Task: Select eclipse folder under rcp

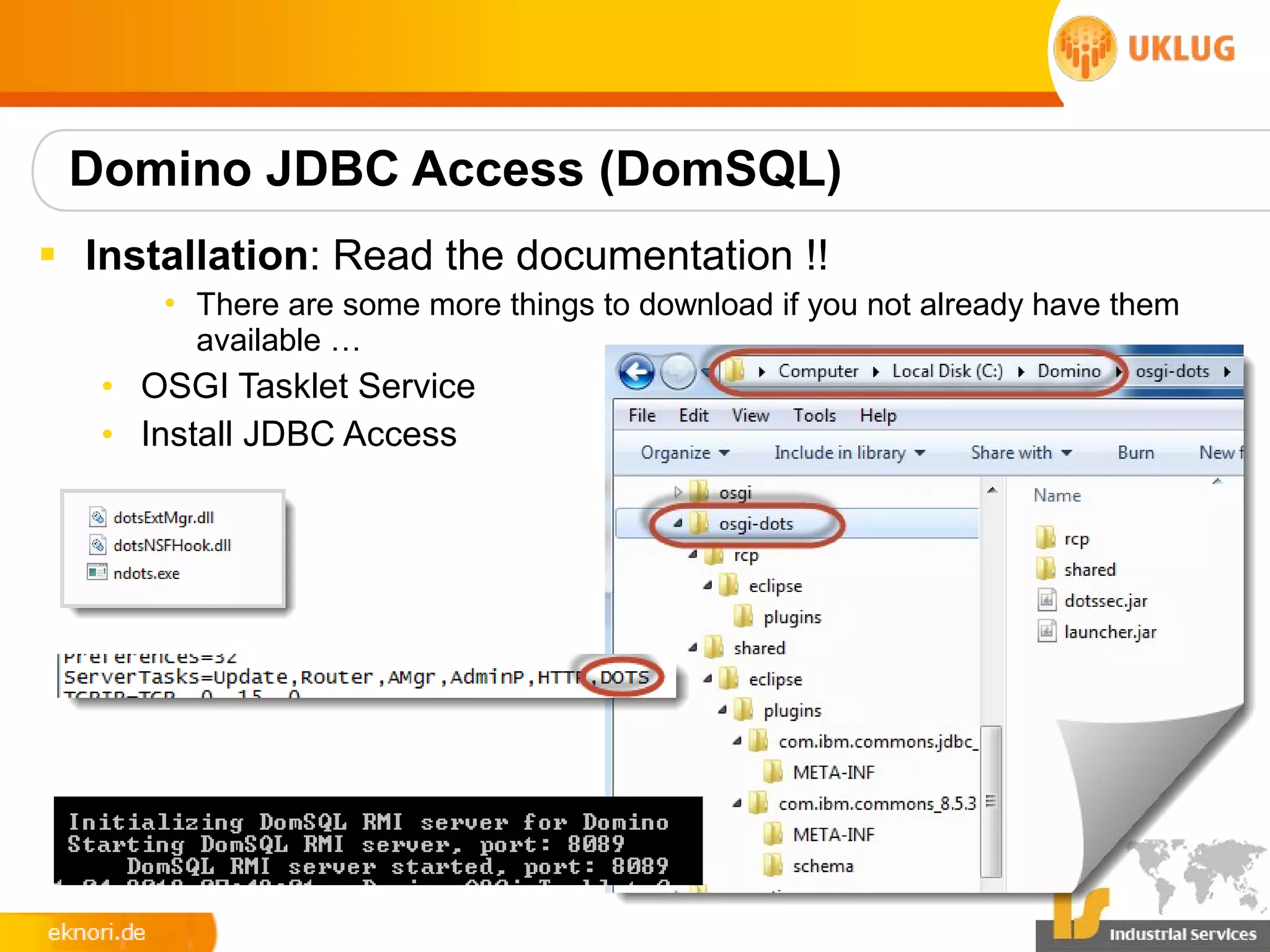Action: coord(775,586)
